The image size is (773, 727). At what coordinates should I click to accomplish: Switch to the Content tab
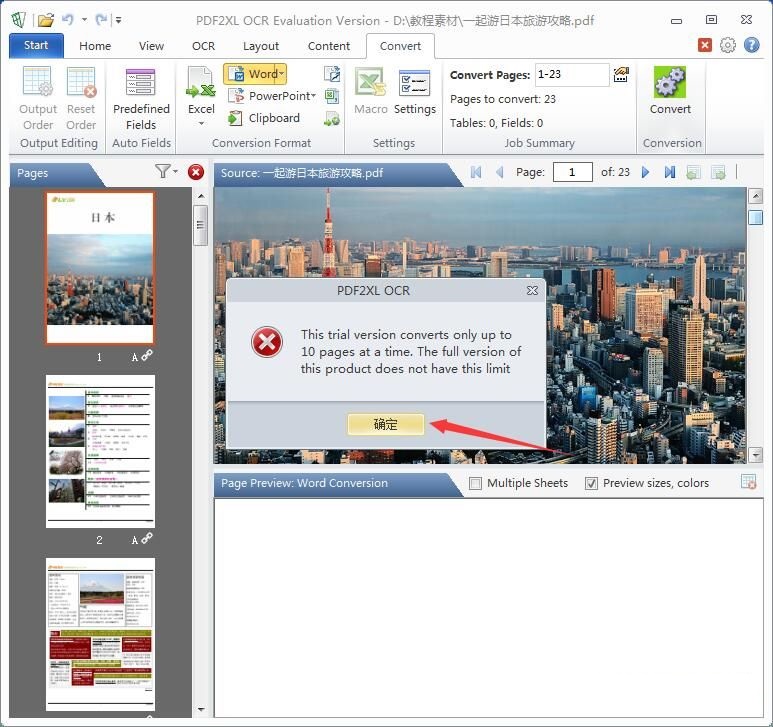(x=328, y=46)
